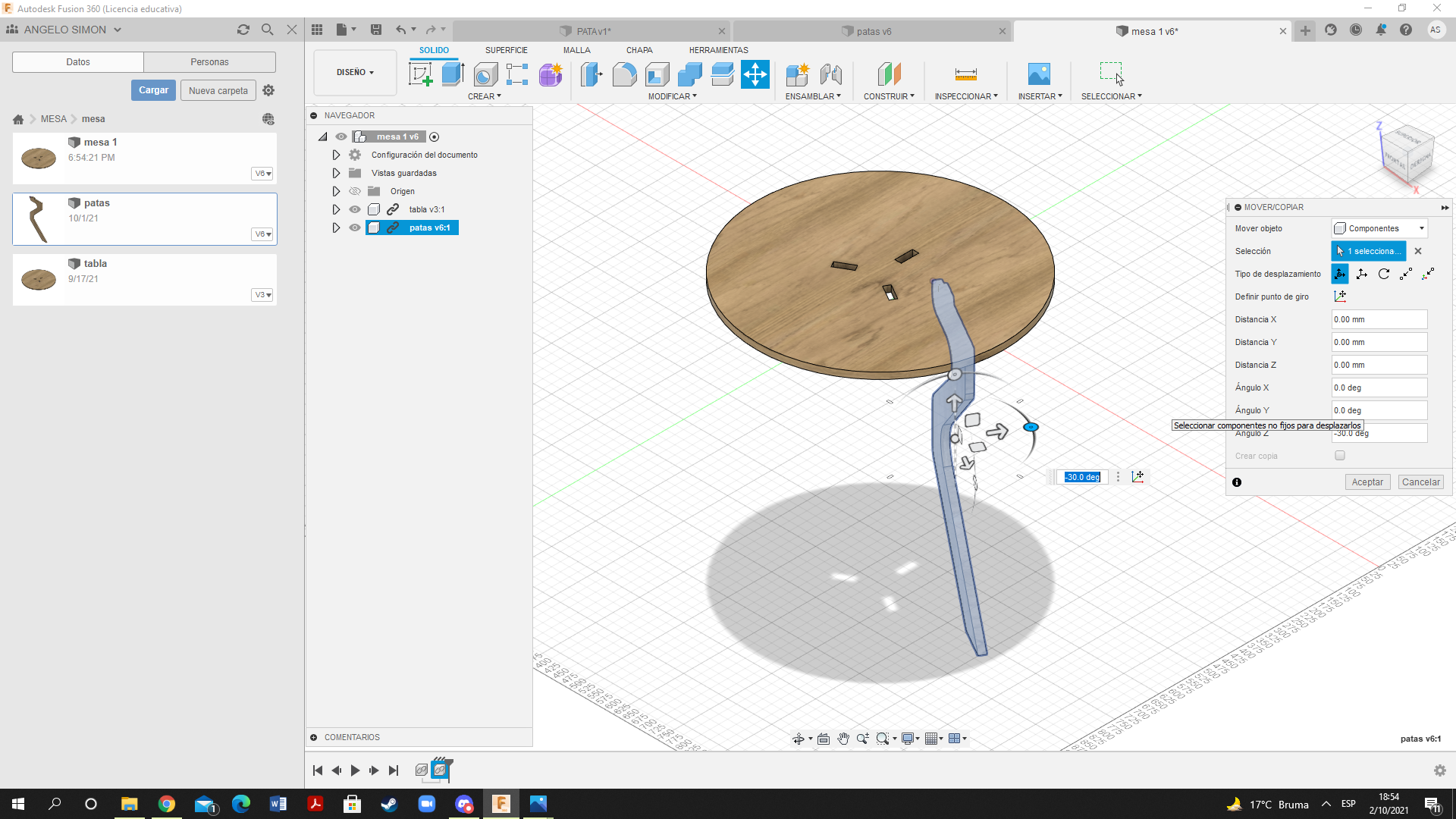
Task: Click the Insertar image icon
Action: pos(1039,74)
